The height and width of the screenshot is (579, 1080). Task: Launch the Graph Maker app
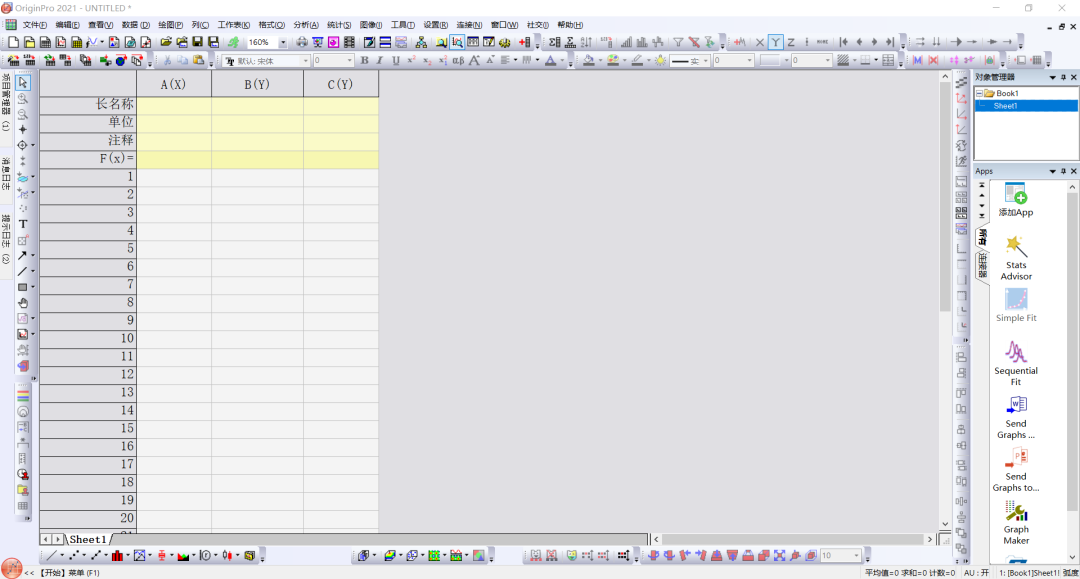click(1016, 522)
